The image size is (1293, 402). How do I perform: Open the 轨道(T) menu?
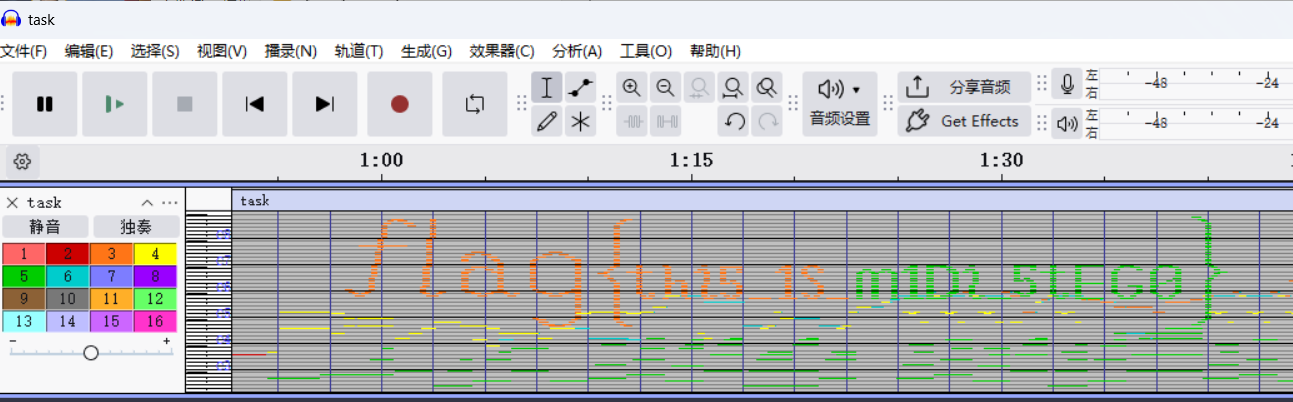[359, 51]
